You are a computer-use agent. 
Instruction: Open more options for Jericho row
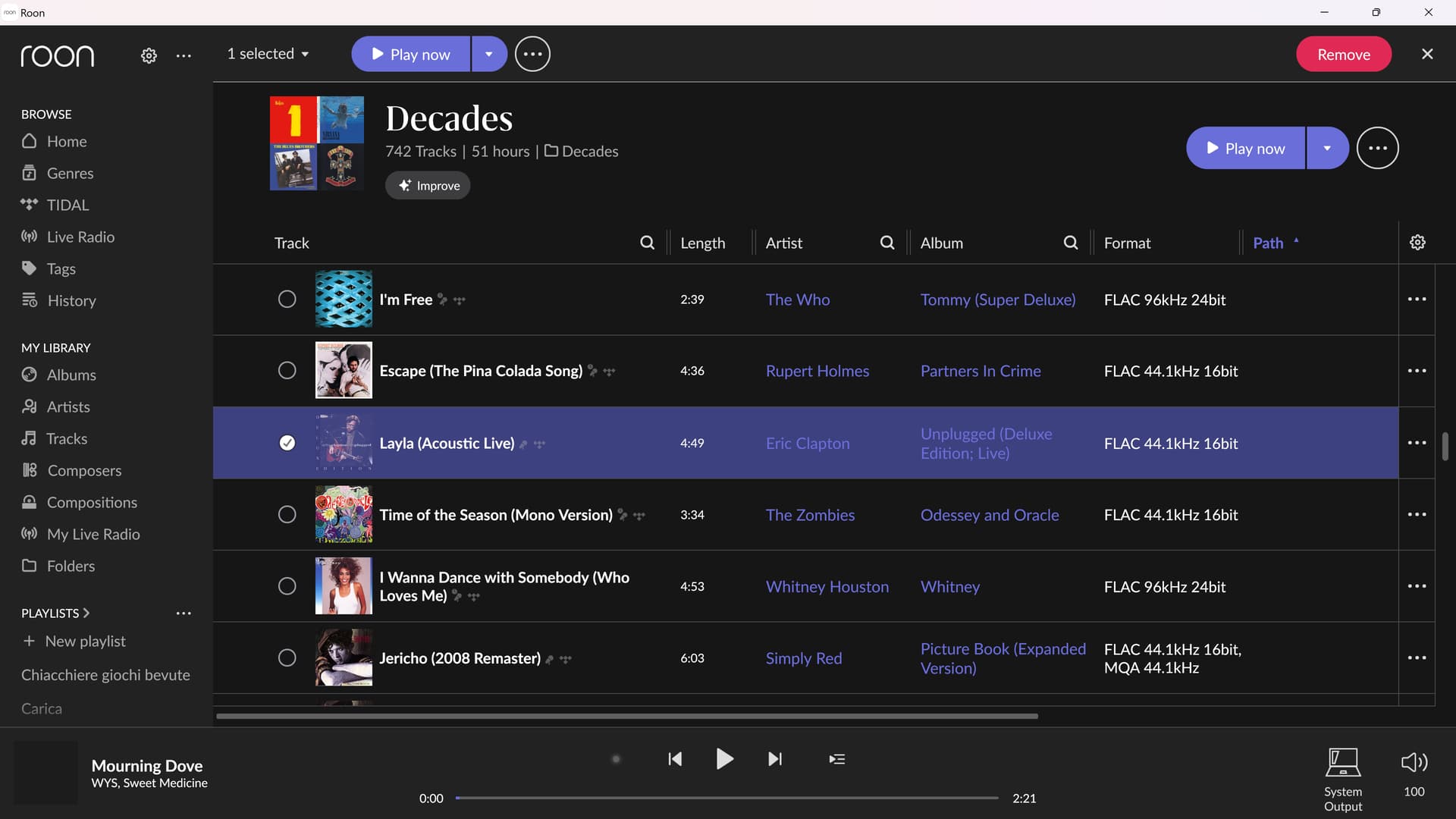[x=1417, y=657]
